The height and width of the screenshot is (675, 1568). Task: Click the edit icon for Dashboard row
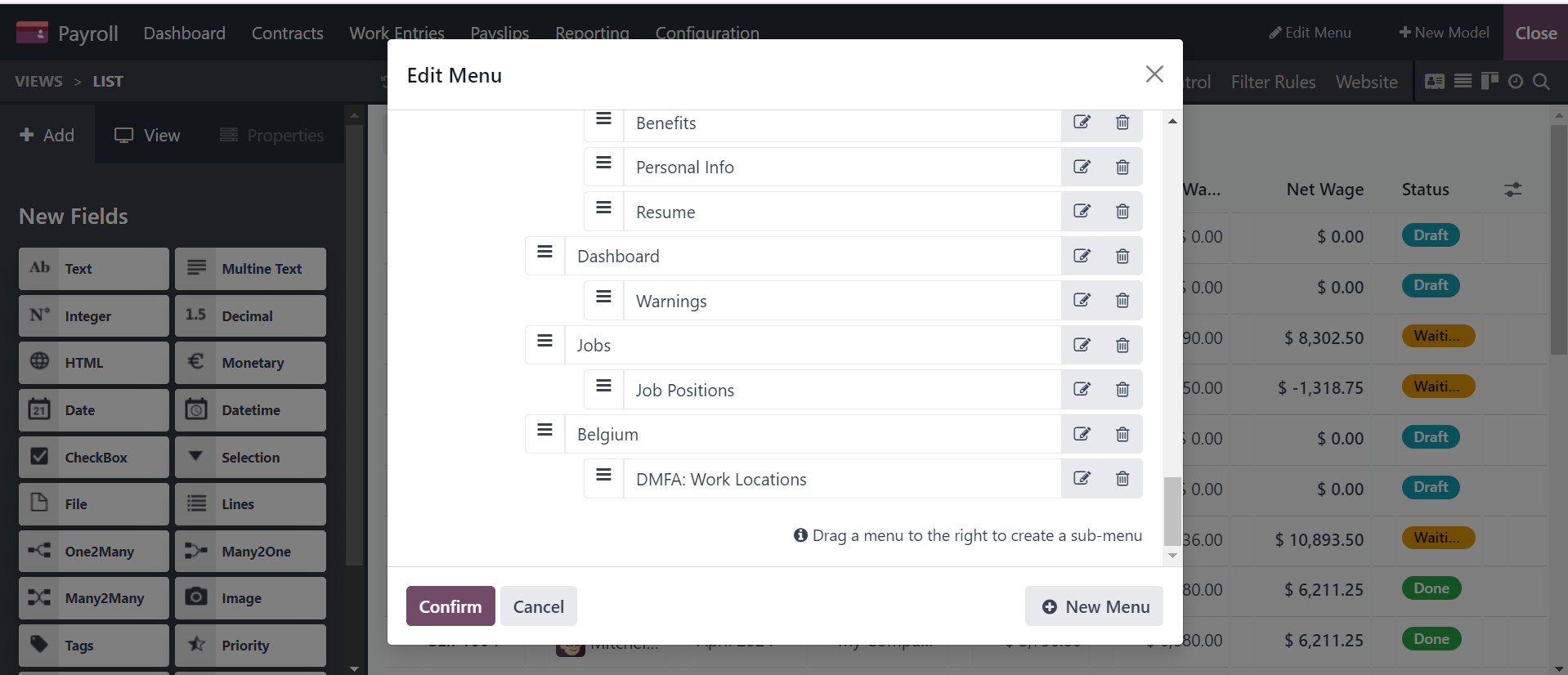coord(1082,256)
